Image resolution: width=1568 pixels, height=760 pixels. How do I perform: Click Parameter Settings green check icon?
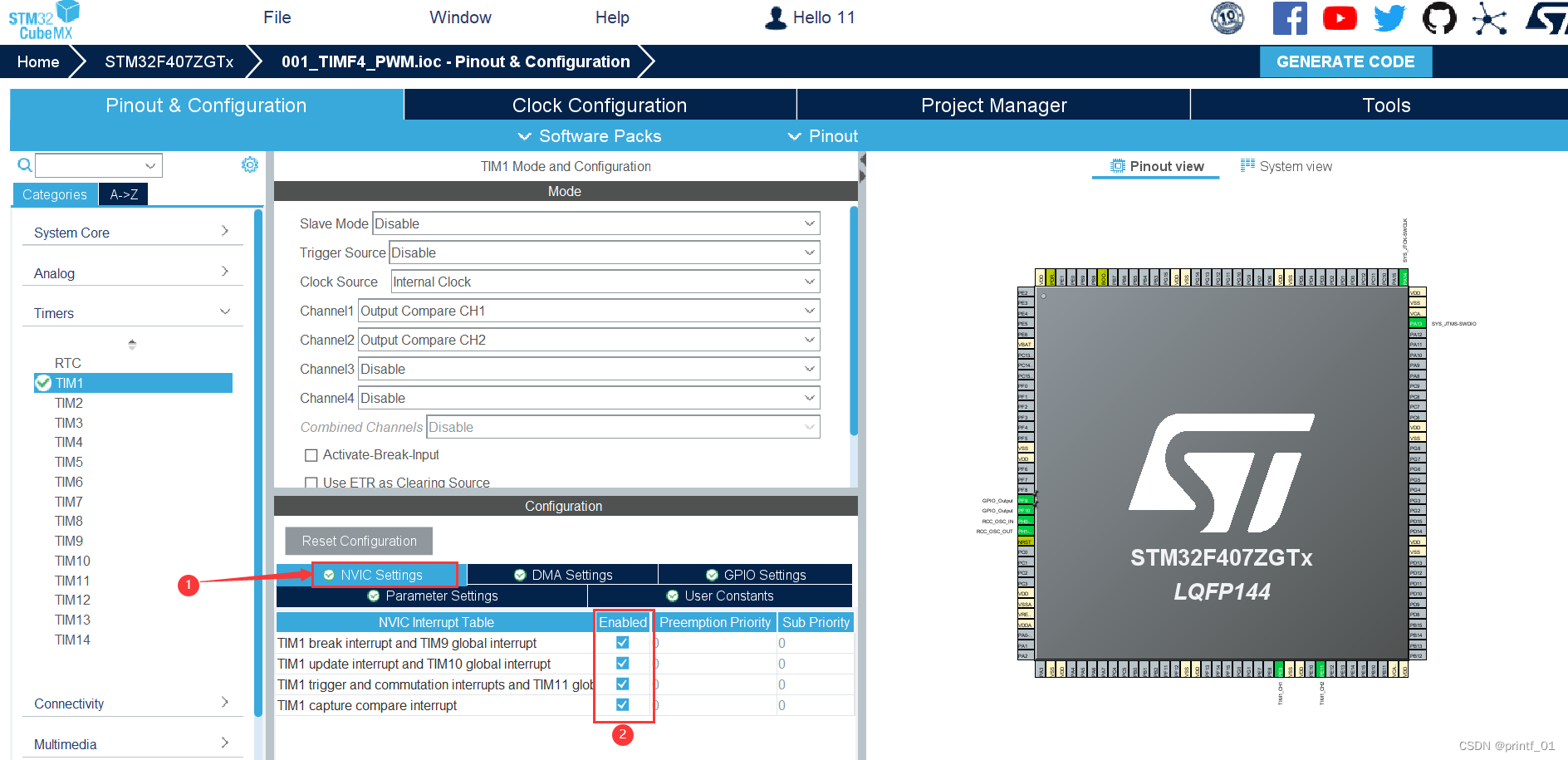click(374, 596)
